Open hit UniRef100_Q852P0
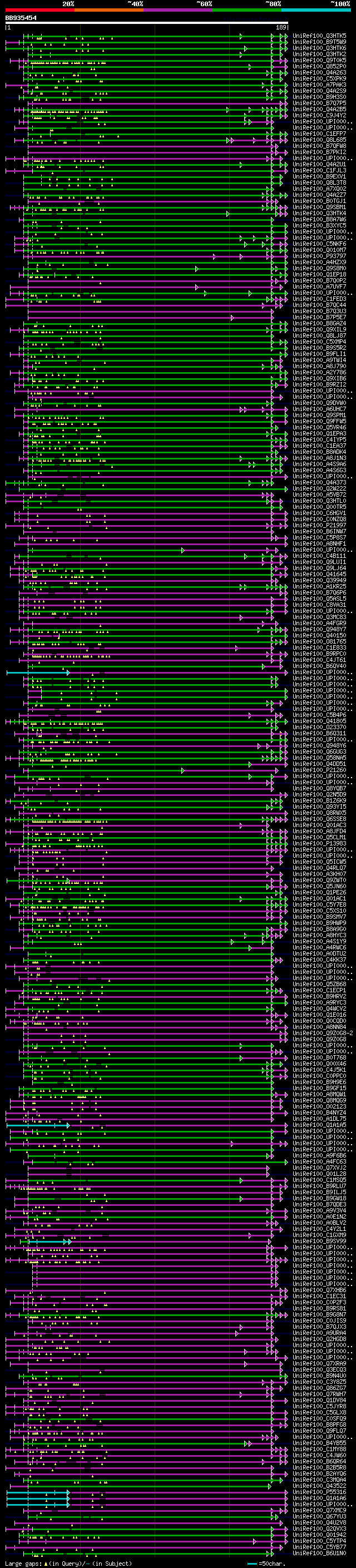 319,66
